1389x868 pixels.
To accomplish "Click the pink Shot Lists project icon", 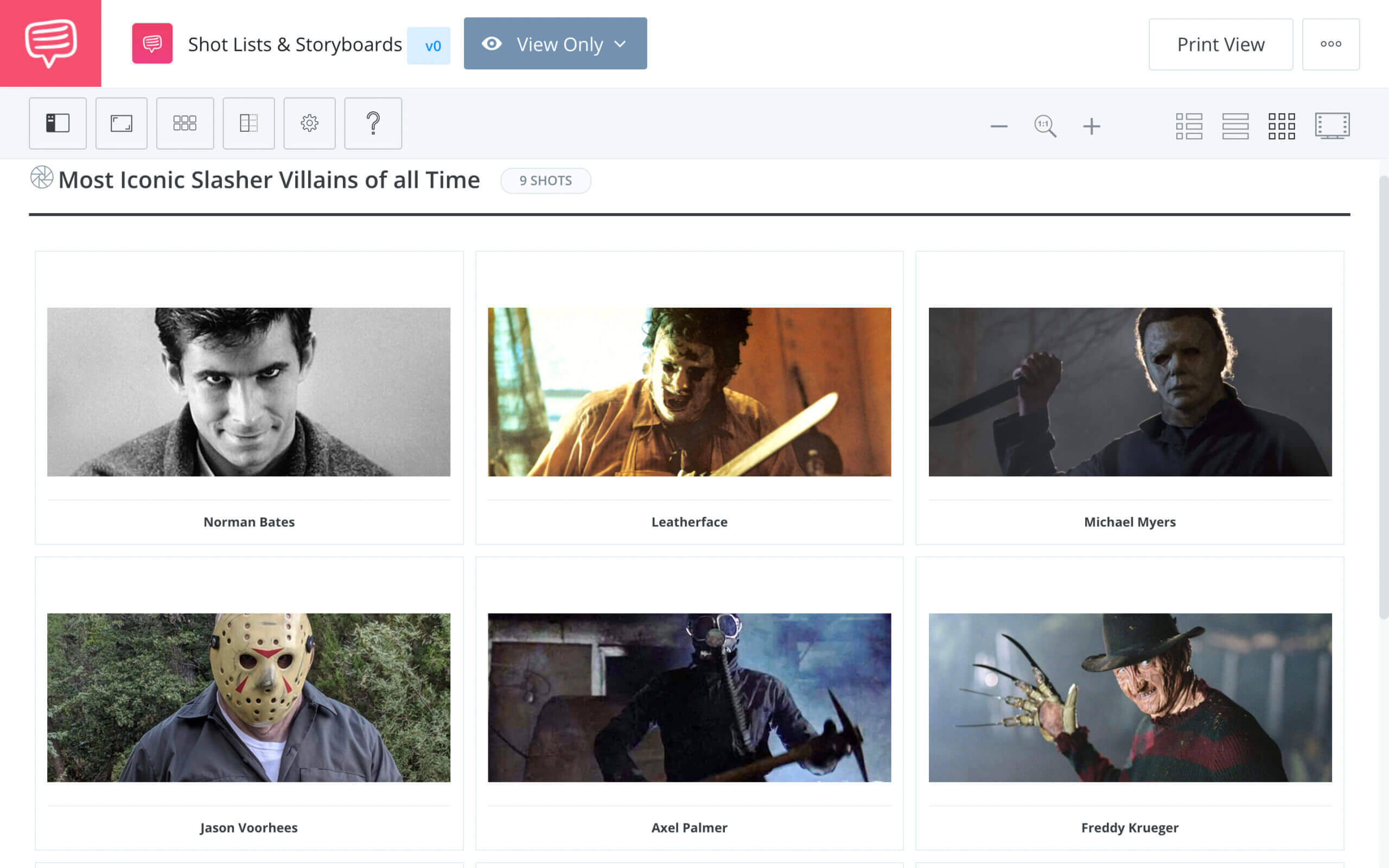I will pyautogui.click(x=152, y=43).
